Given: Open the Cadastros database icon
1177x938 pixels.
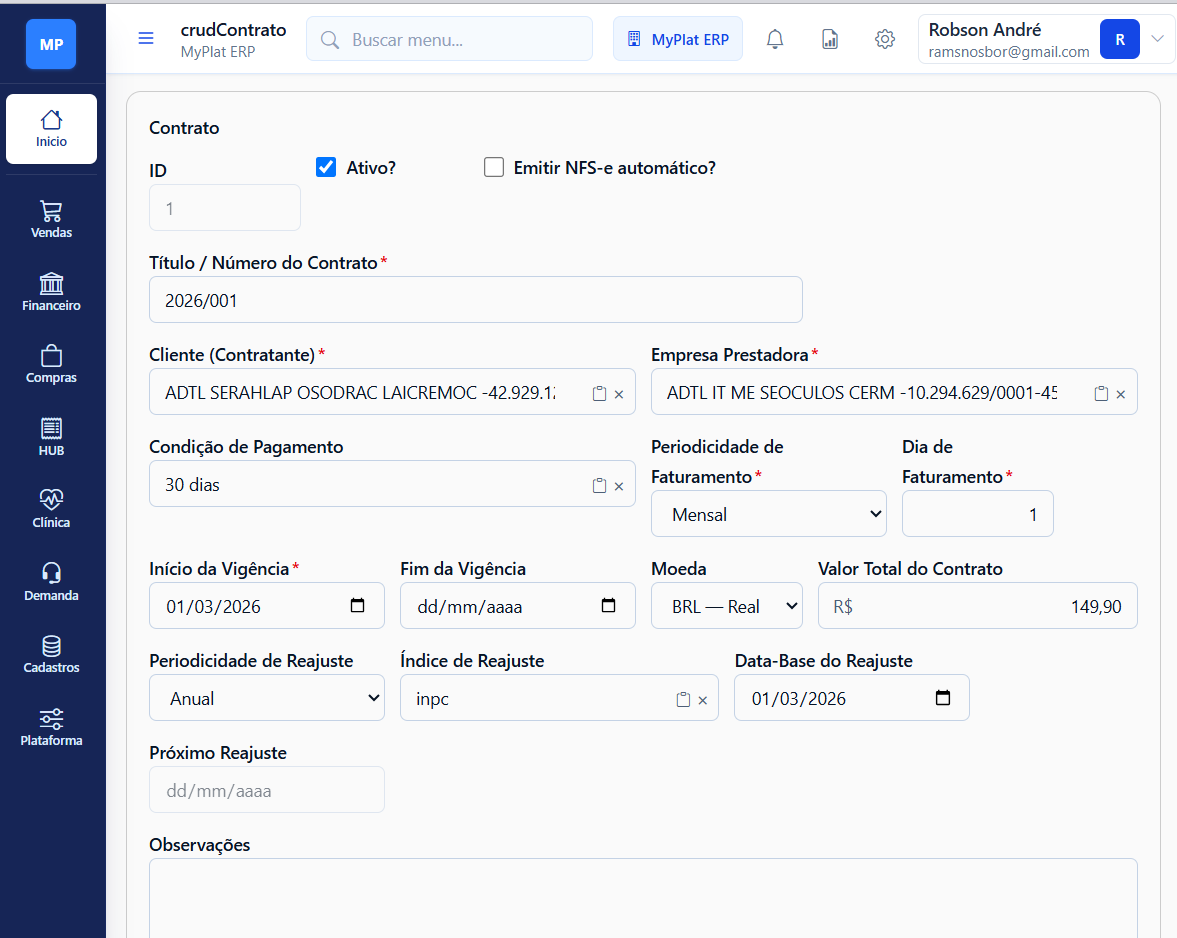Looking at the screenshot, I should click(x=51, y=654).
